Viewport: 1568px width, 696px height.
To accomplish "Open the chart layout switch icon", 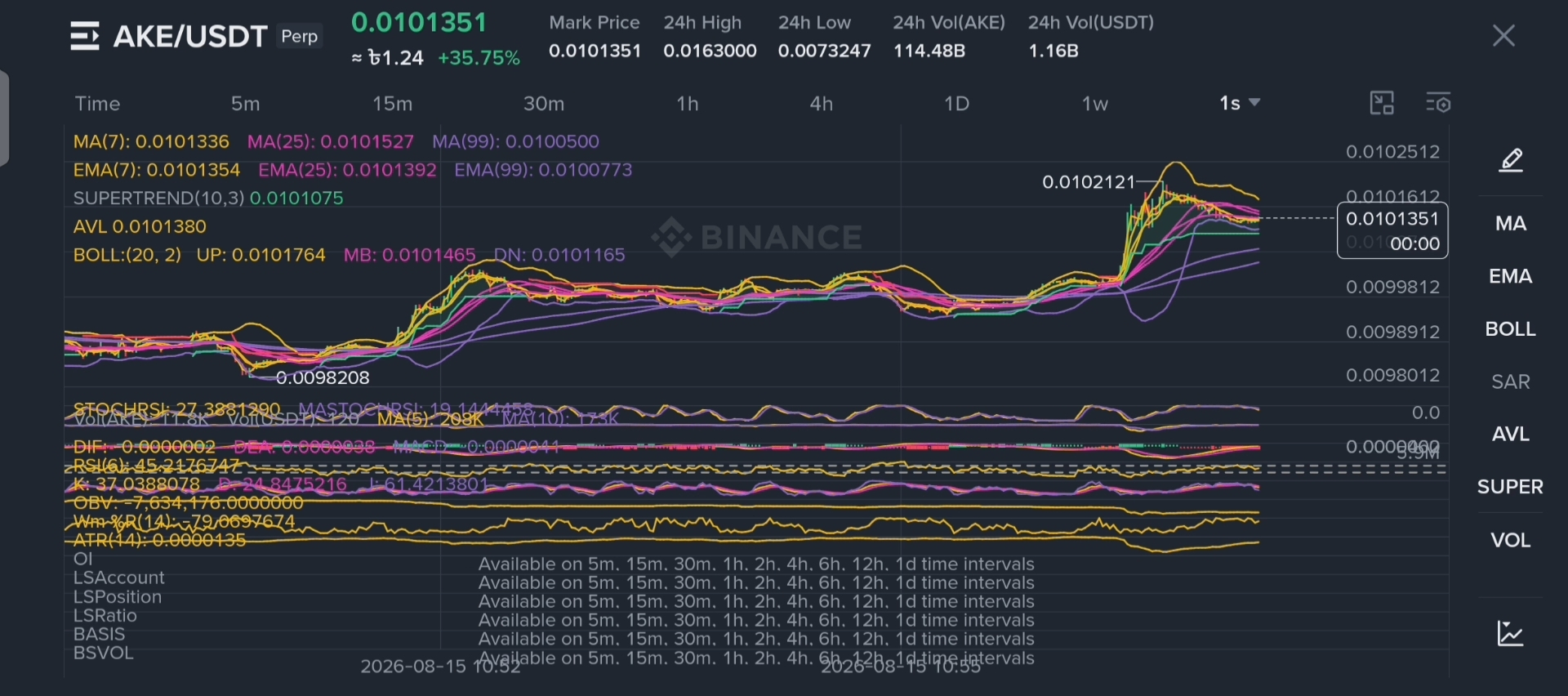I will [x=1382, y=103].
